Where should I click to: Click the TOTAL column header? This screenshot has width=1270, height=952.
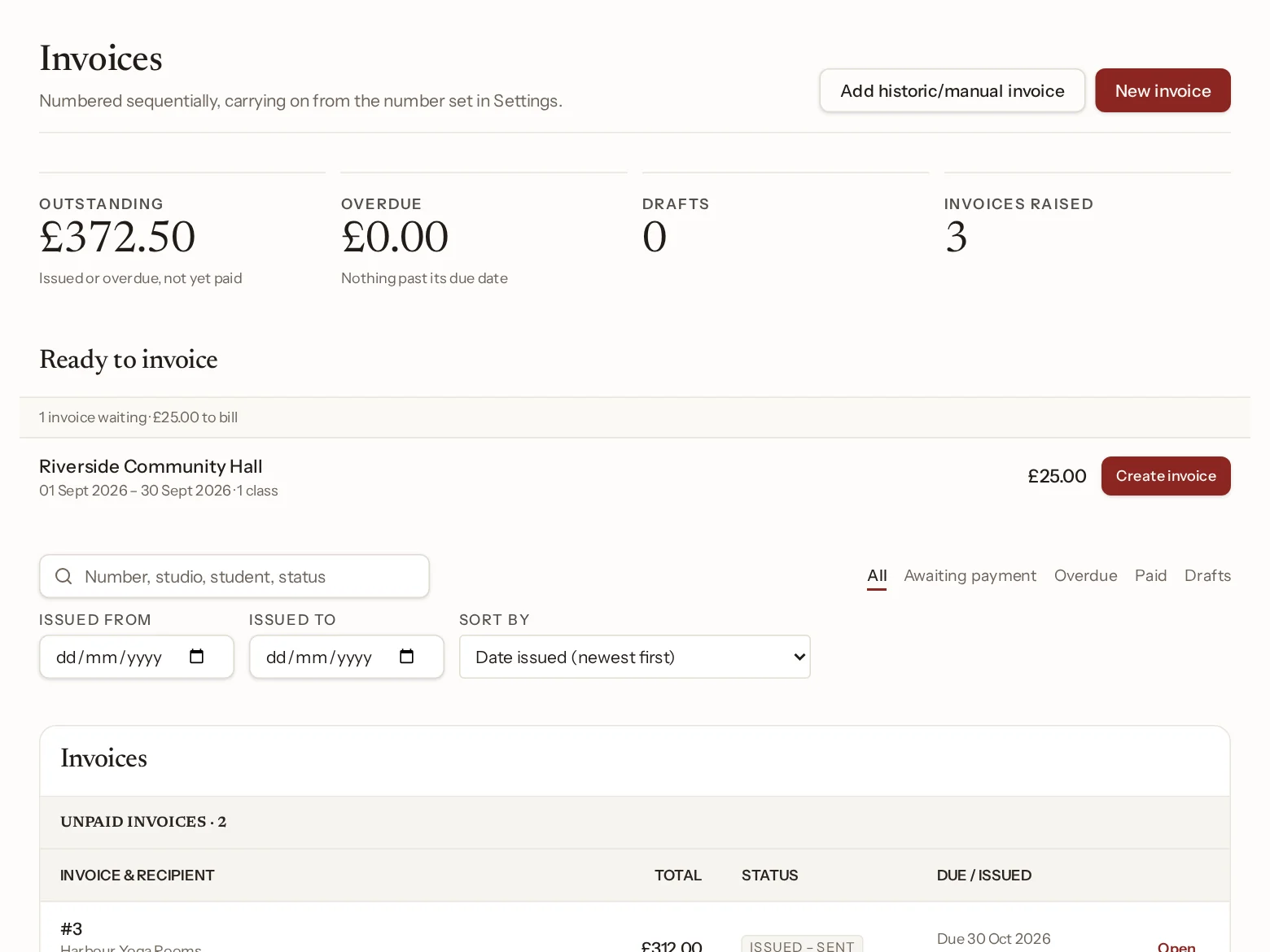click(677, 876)
